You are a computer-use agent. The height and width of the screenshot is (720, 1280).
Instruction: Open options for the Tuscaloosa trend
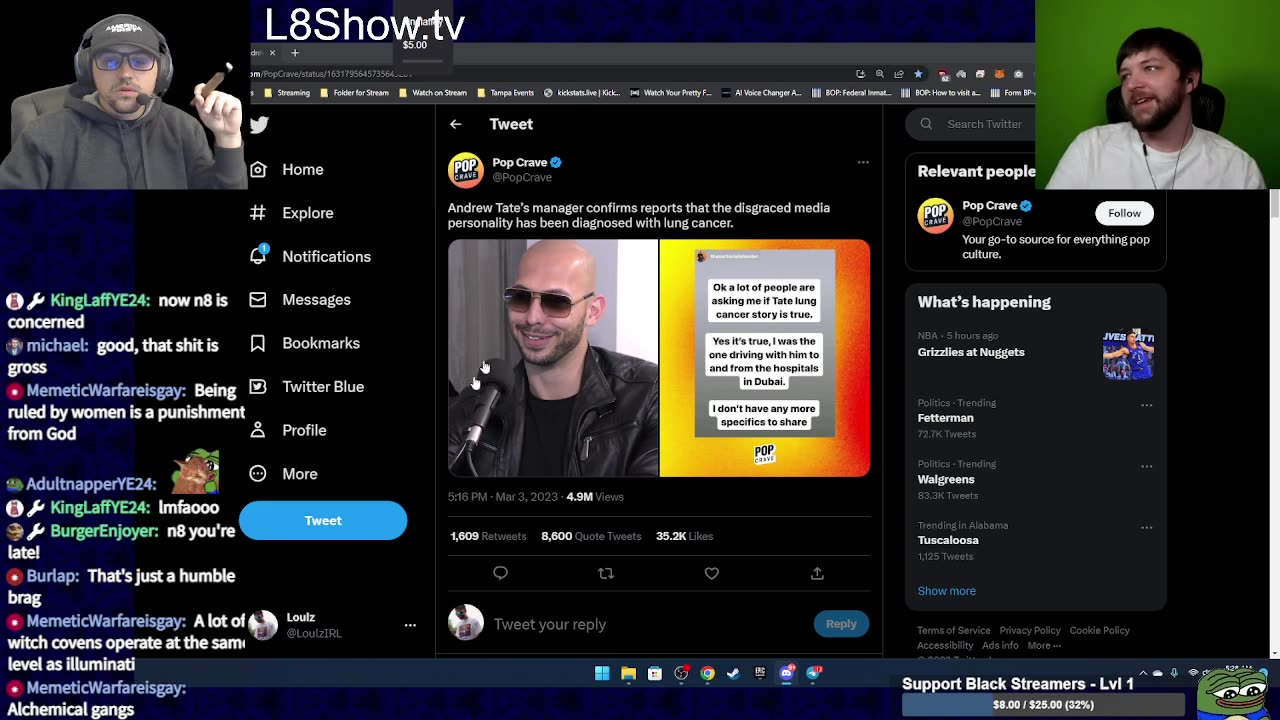pos(1147,527)
